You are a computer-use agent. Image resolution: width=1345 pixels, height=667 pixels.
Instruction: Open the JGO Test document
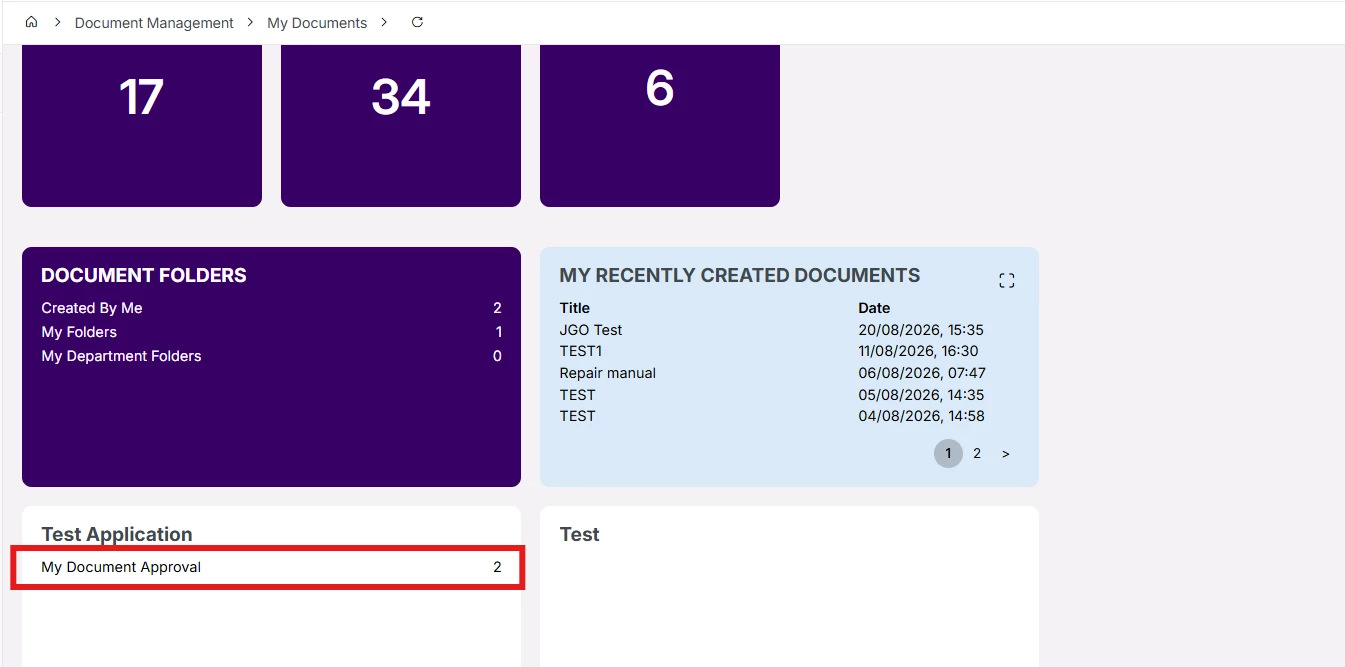(591, 330)
